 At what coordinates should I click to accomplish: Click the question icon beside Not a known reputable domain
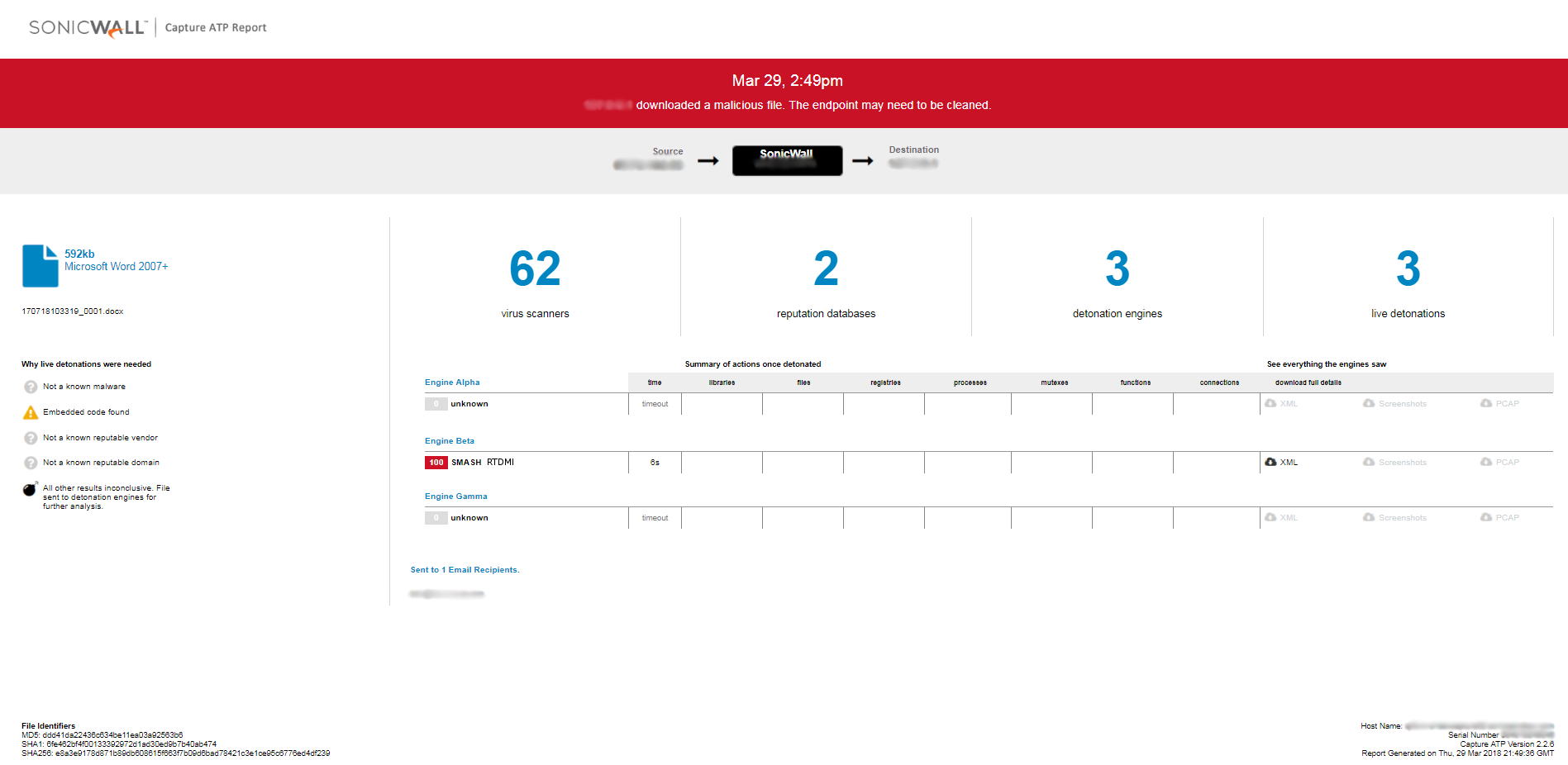pos(31,463)
